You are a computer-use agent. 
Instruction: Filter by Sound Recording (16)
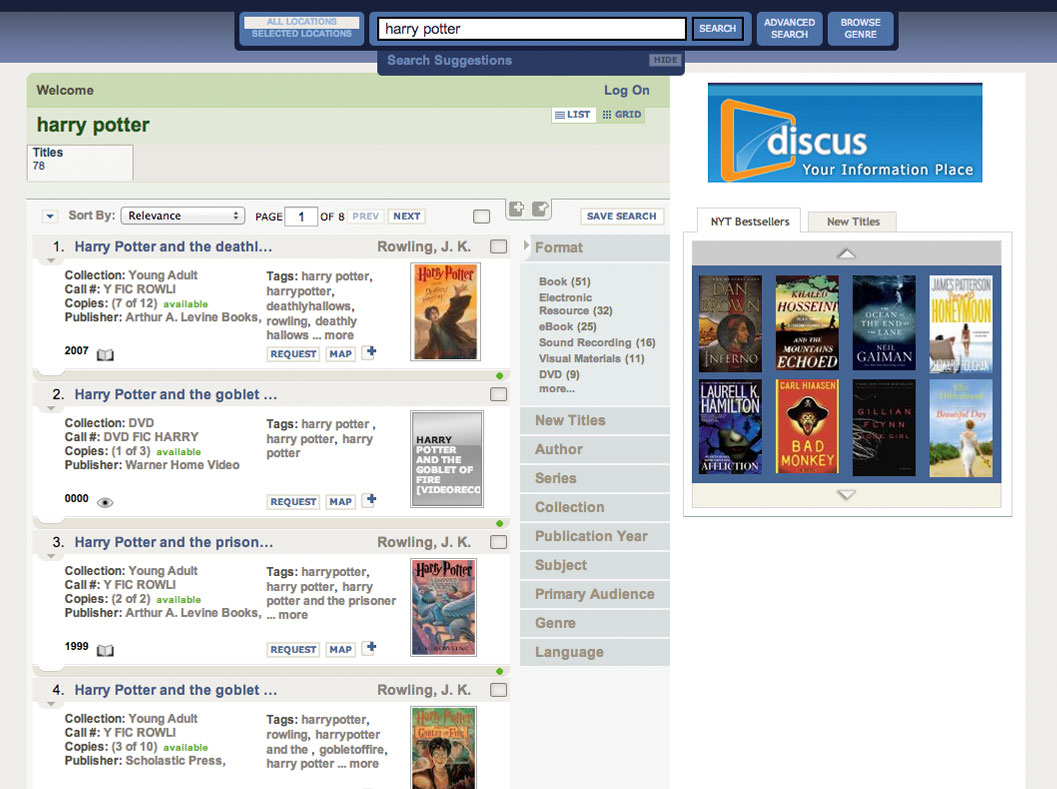pyautogui.click(x=597, y=343)
